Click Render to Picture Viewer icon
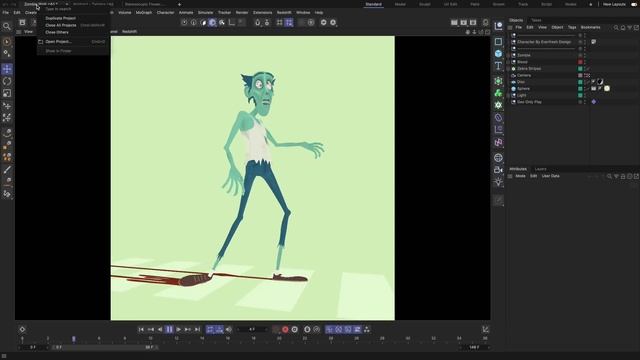Screen dimensions: 640x360 pos(464,22)
